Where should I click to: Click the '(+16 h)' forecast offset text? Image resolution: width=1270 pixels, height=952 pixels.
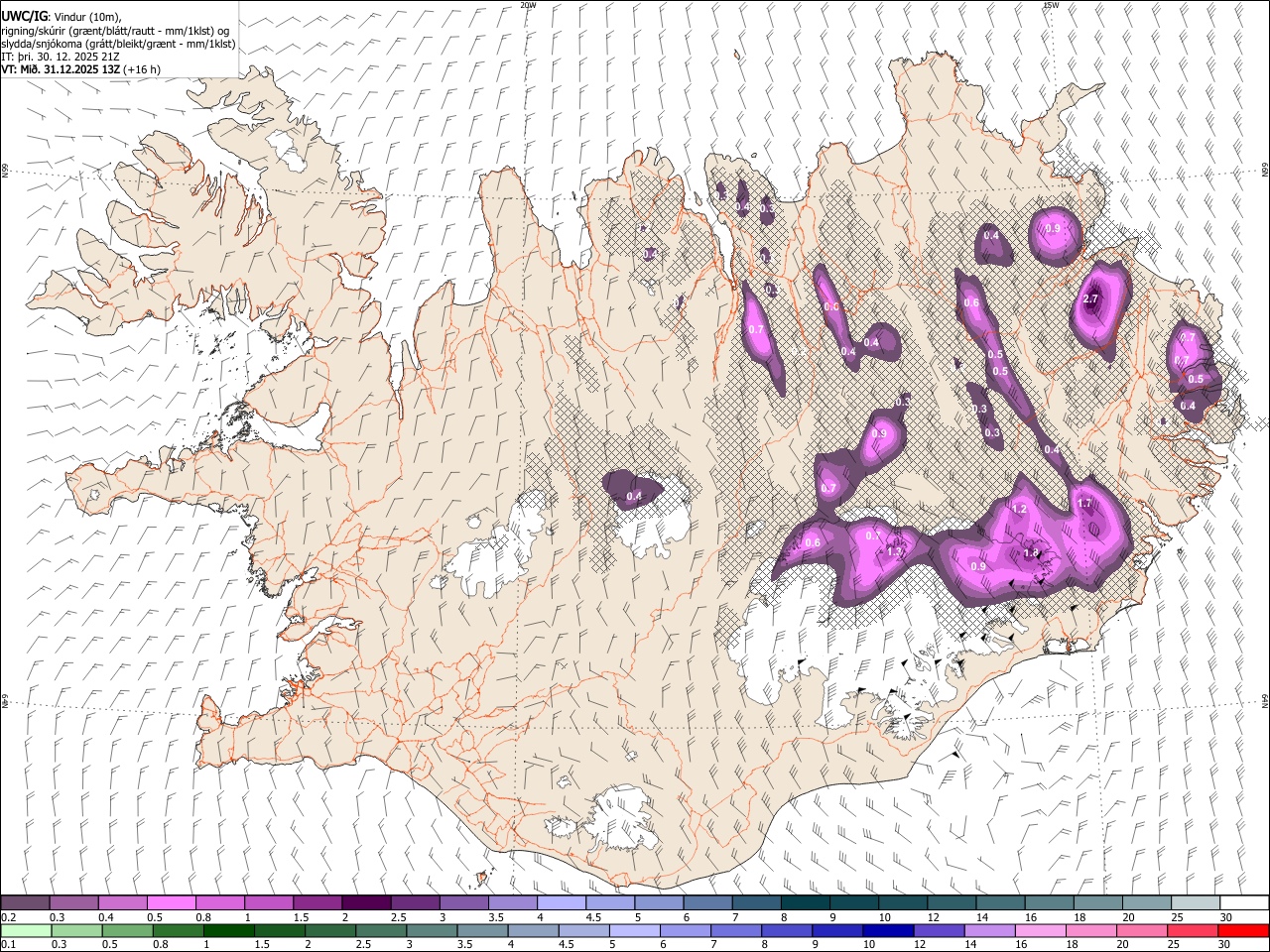[x=143, y=69]
